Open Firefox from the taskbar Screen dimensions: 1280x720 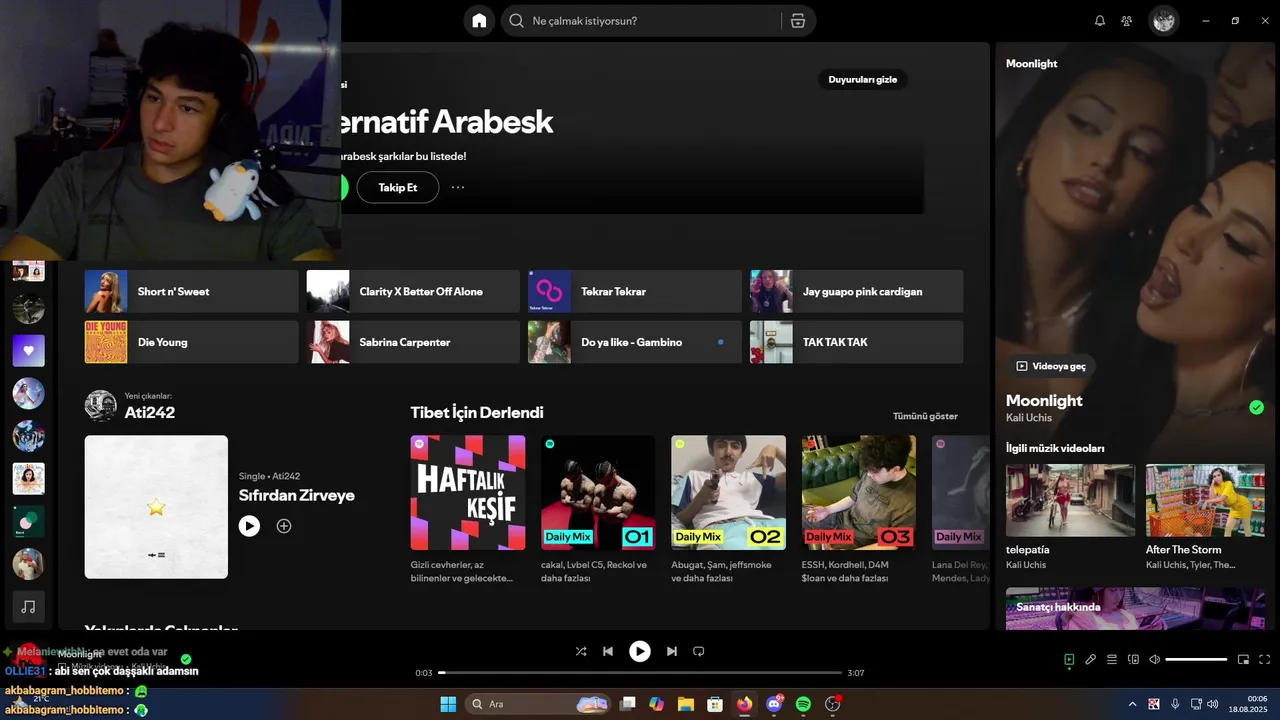click(744, 704)
